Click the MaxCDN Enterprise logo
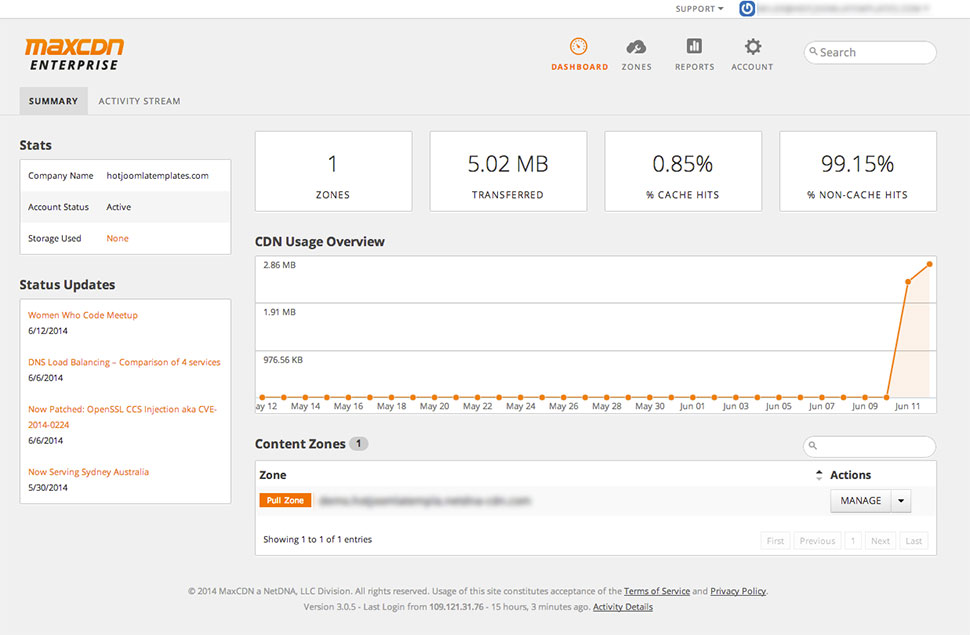 pyautogui.click(x=74, y=54)
